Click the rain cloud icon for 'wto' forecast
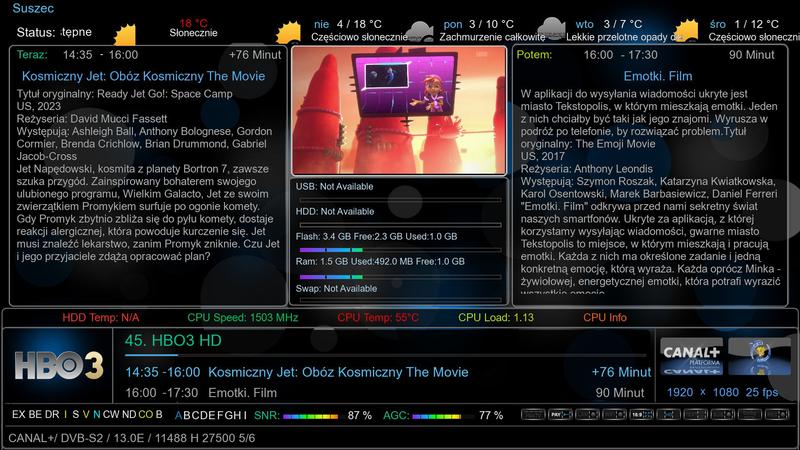This screenshot has height=450, width=800. click(552, 29)
